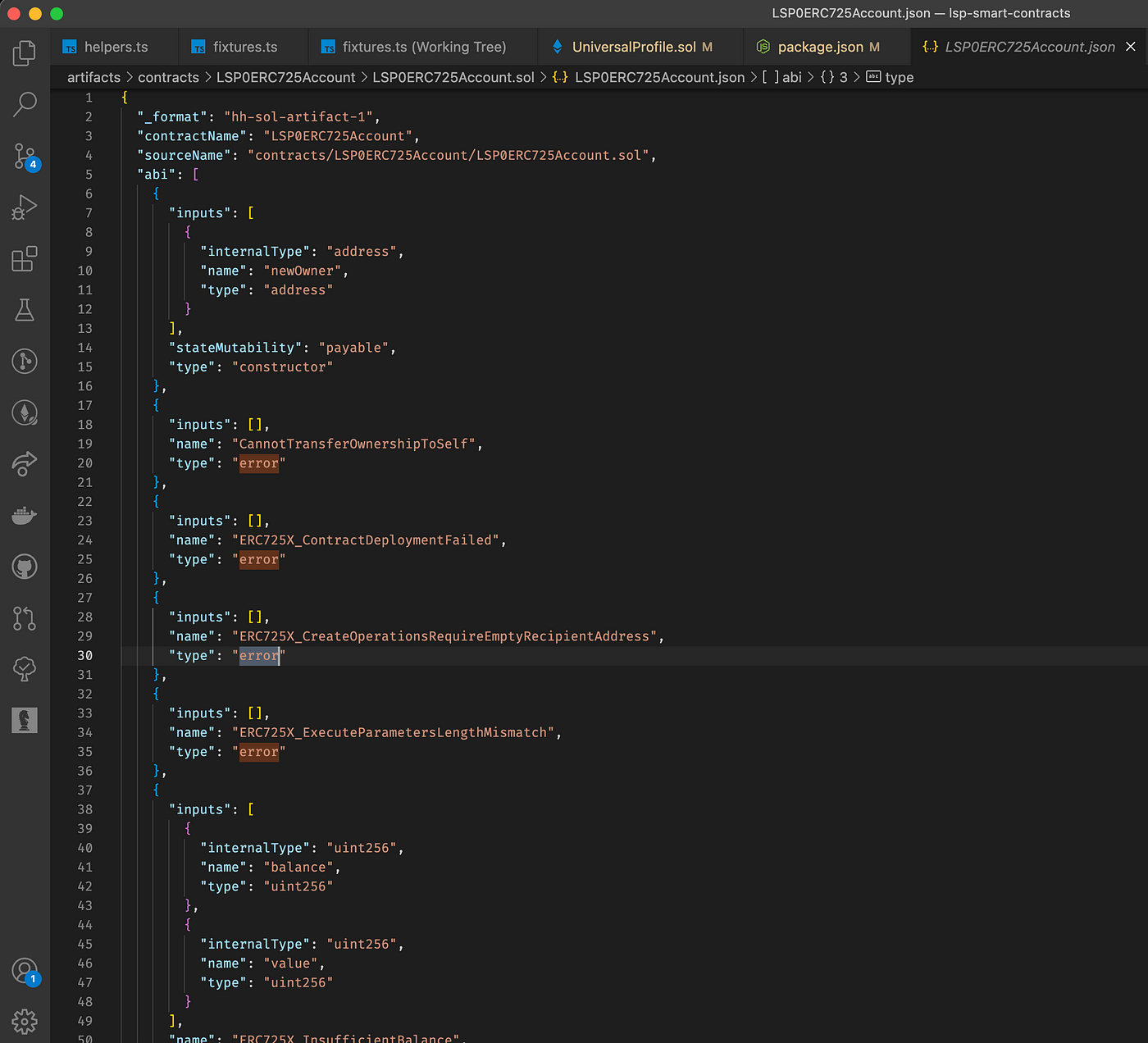Click "ERC725X_CreateOperationsRequireEmptyRecipientAddress" string
The image size is (1148, 1043).
pos(444,636)
